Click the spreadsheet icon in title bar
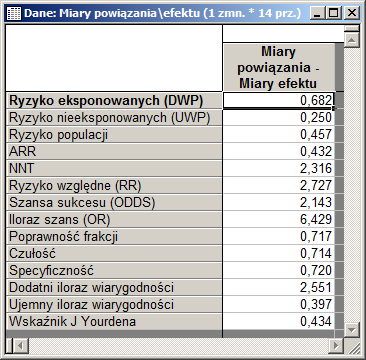The image size is (366, 360). point(14,13)
